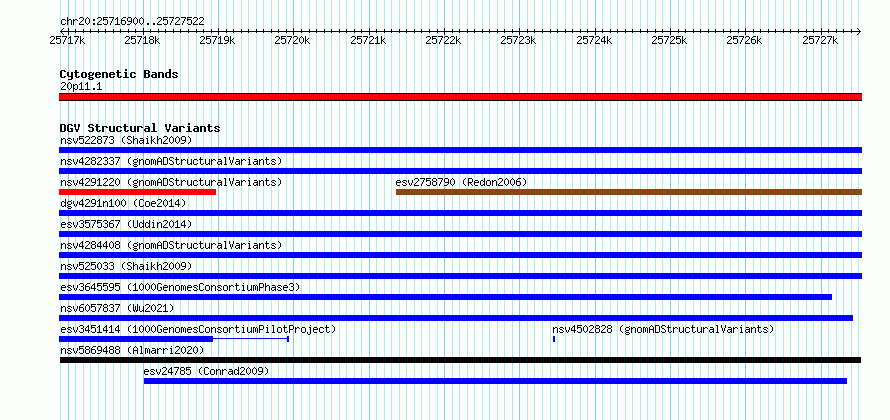Open variant label nsv4291220 (gnomADStructuralVariants)

(x=171, y=182)
